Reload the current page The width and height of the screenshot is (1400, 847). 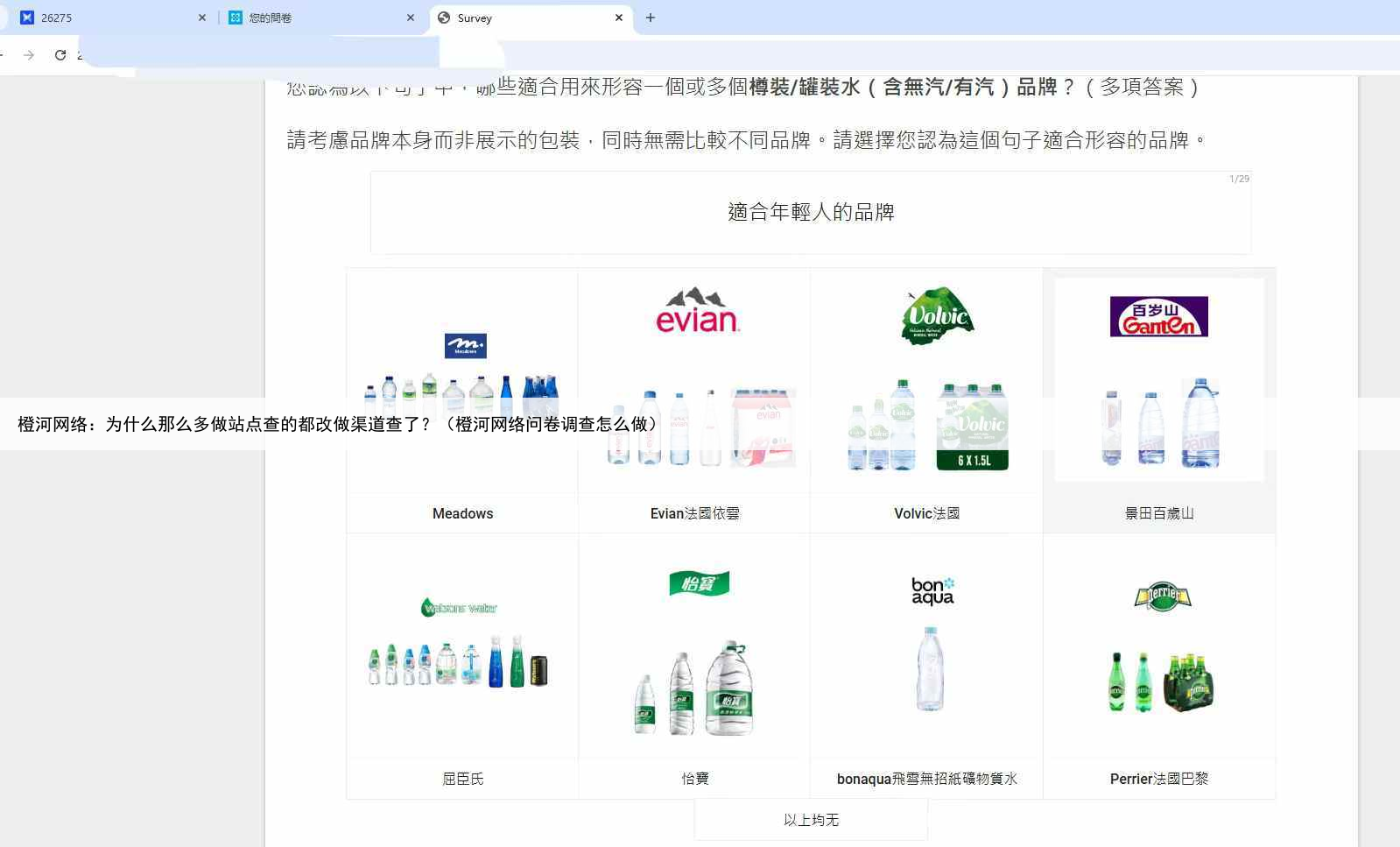coord(60,55)
